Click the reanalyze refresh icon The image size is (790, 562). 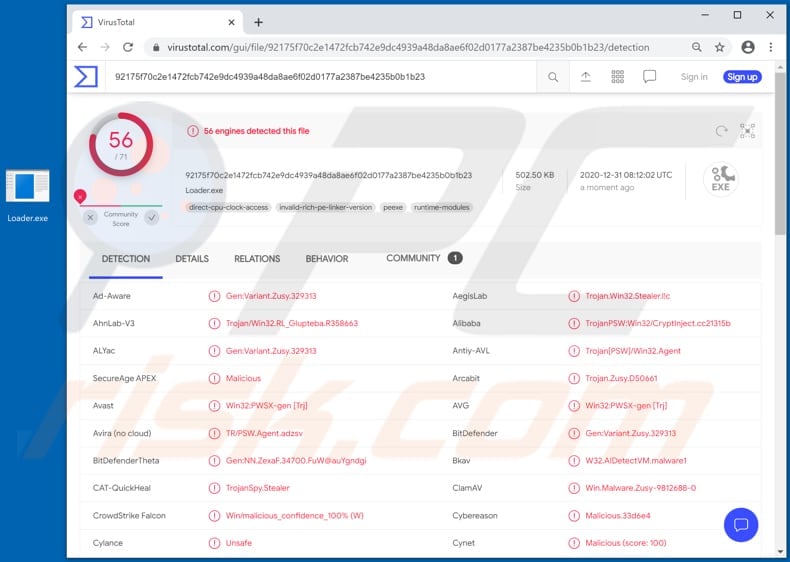click(x=721, y=131)
